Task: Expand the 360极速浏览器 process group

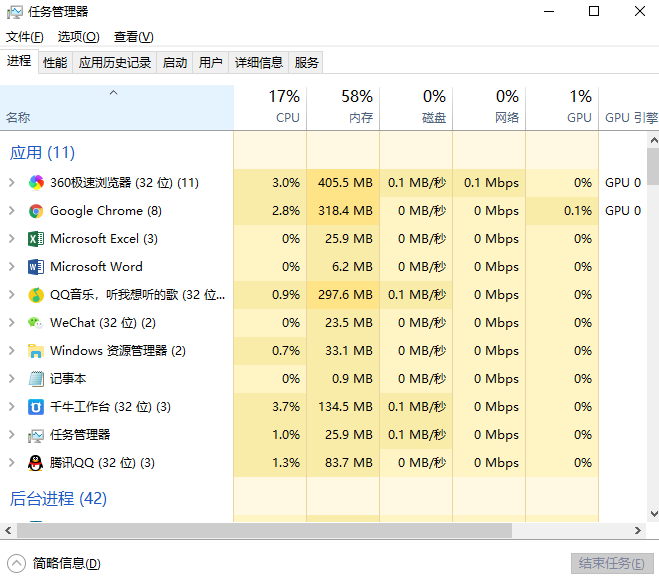Action: (12, 183)
